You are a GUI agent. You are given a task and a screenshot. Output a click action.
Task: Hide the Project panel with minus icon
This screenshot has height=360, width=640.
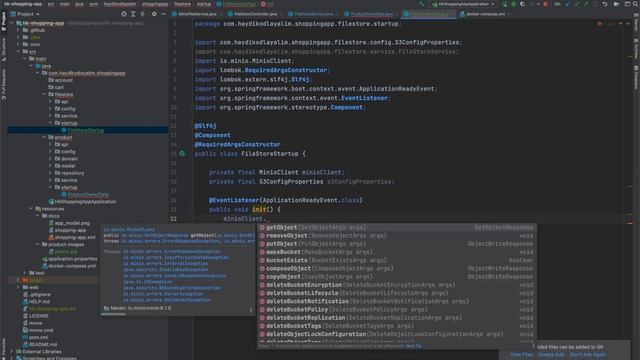pyautogui.click(x=163, y=14)
